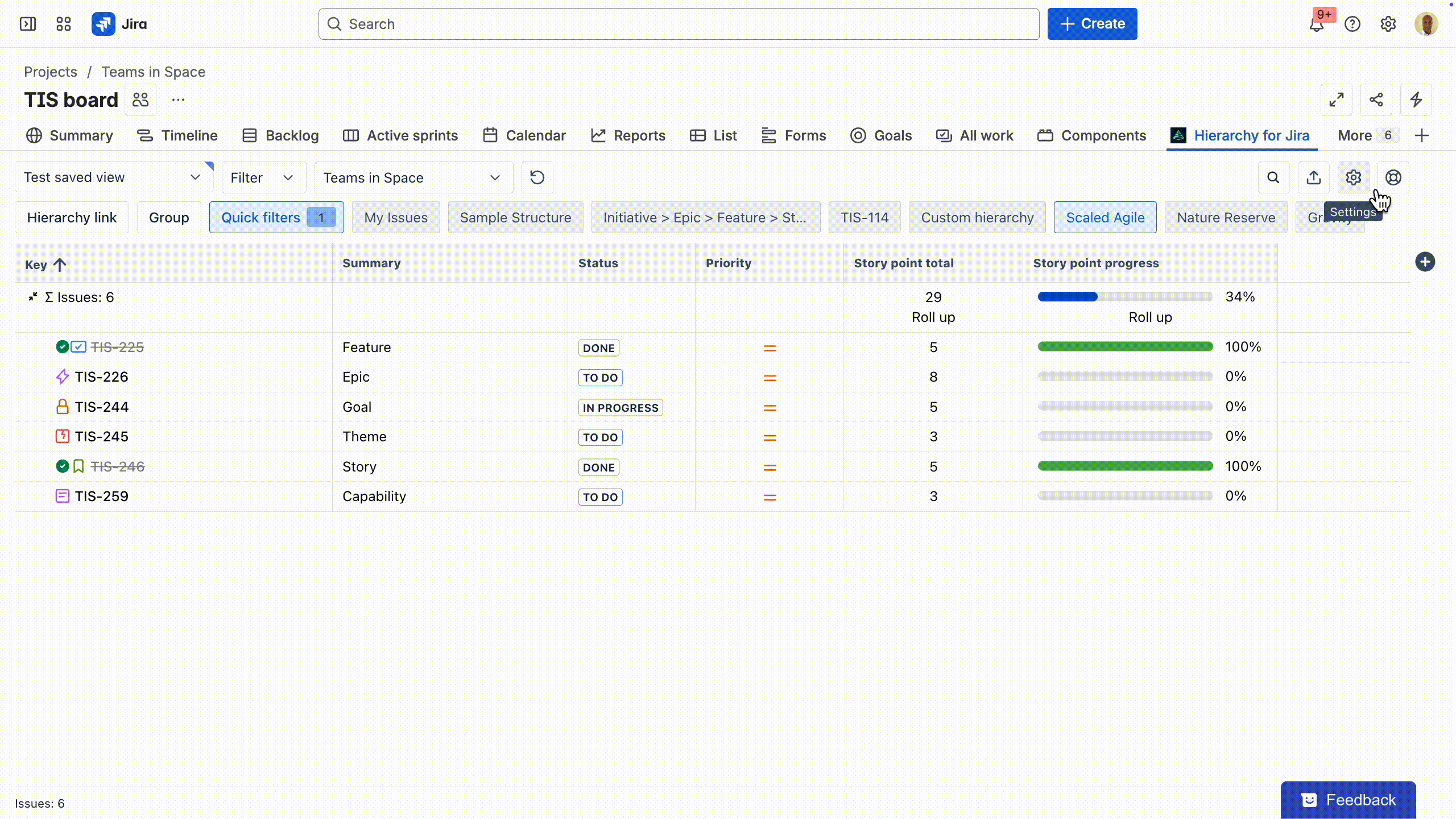Click the share icon

click(1376, 100)
